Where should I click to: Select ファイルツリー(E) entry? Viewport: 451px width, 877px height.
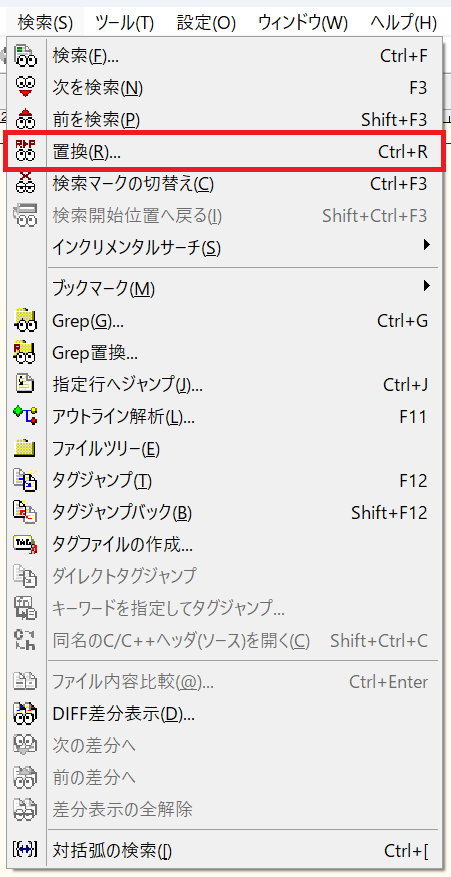coord(226,448)
